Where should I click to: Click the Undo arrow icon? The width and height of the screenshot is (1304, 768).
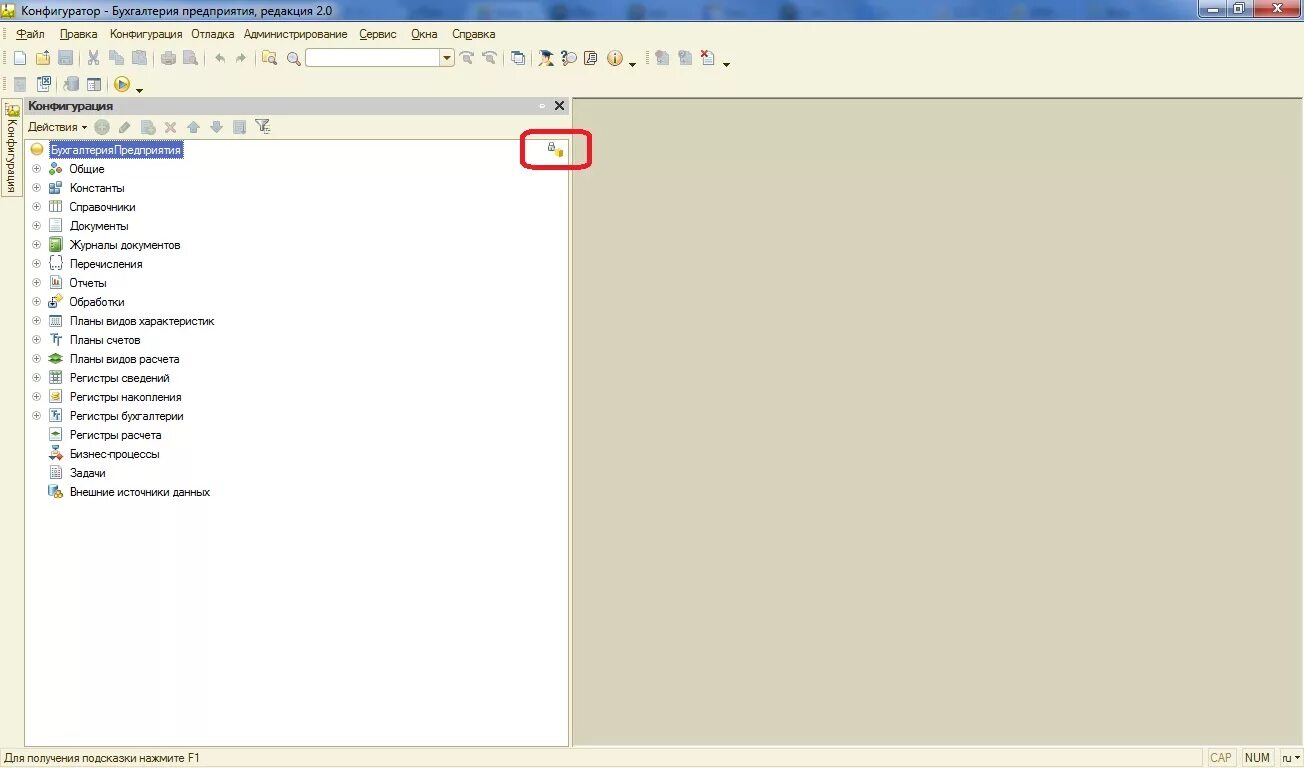pos(220,58)
